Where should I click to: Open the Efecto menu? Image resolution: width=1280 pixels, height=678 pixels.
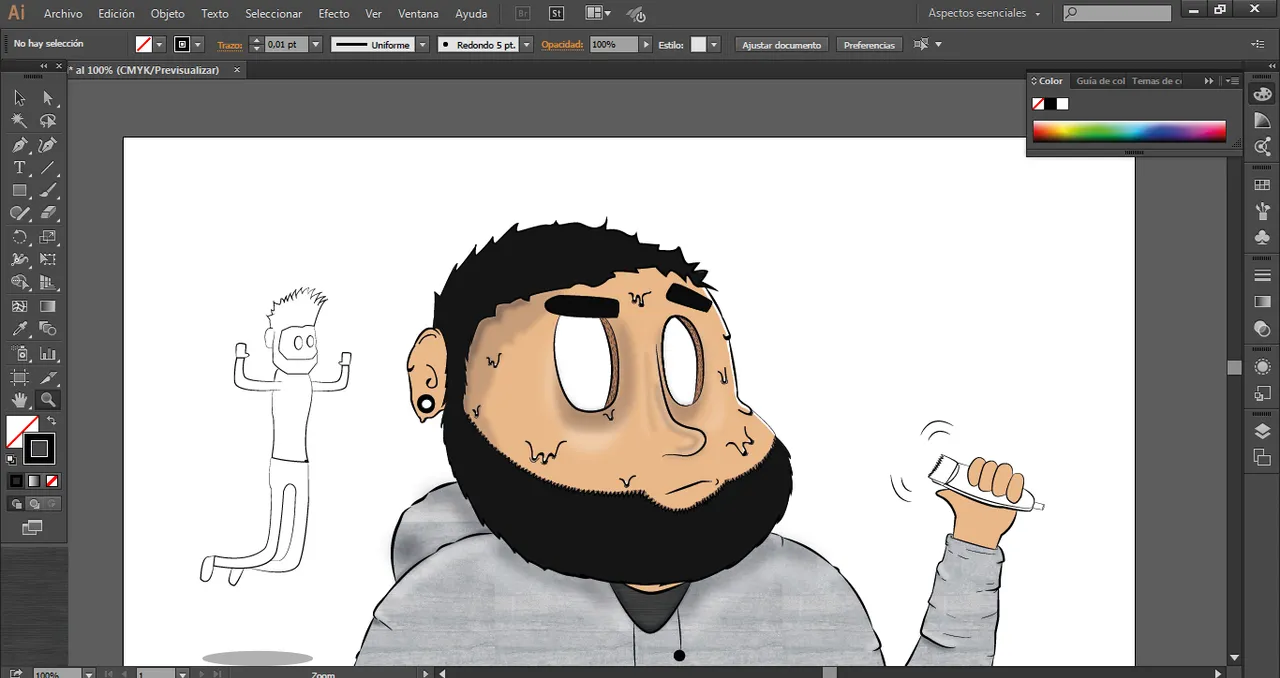[x=333, y=14]
